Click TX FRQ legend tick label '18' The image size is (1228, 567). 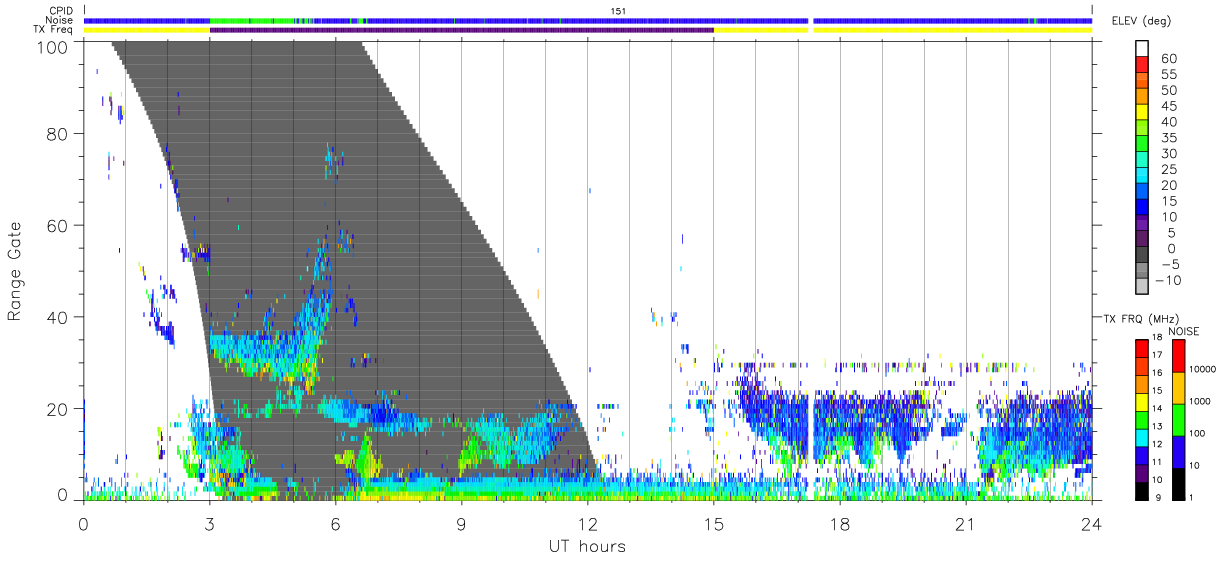tap(1159, 338)
